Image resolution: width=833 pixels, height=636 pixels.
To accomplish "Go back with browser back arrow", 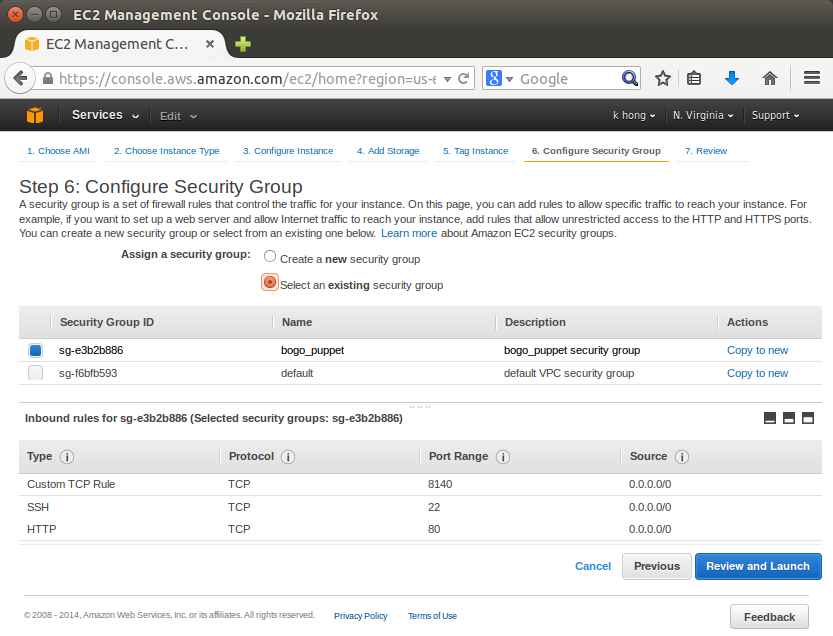I will click(20, 79).
